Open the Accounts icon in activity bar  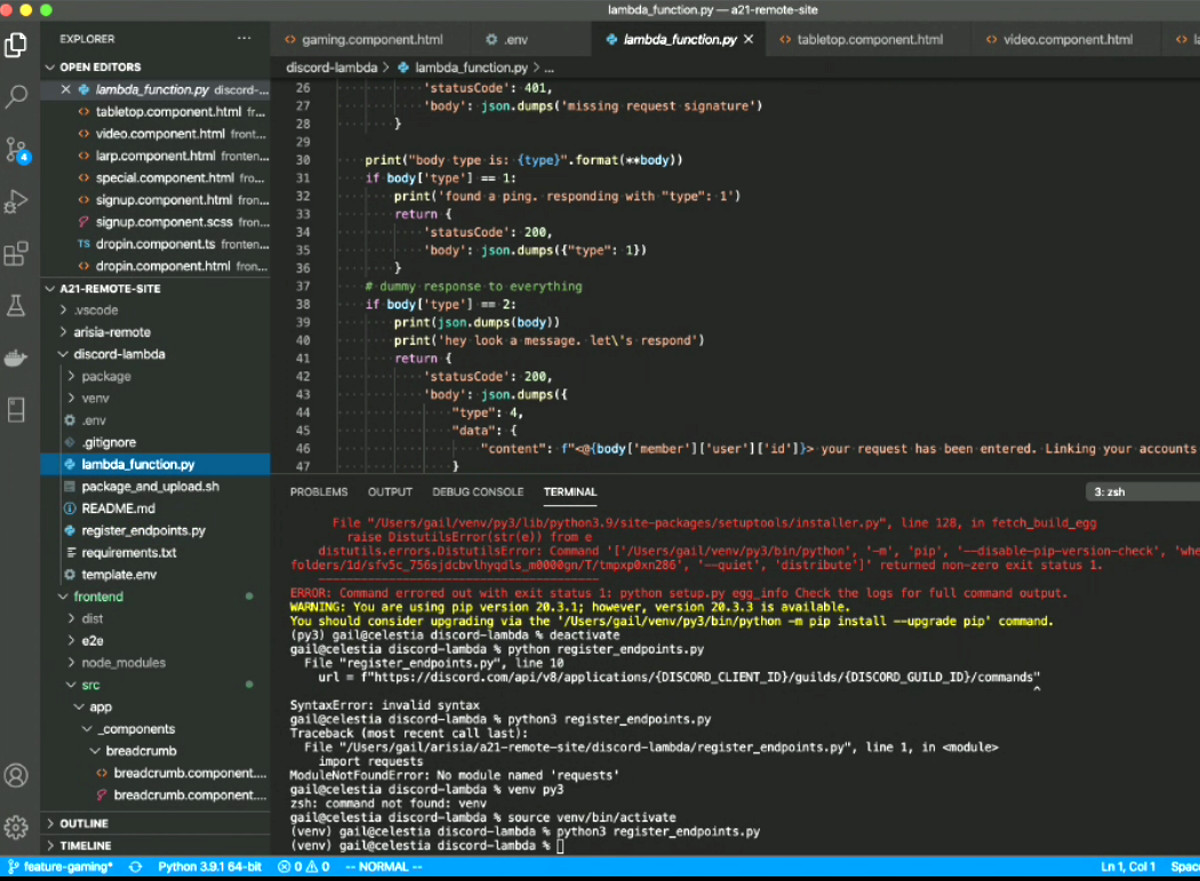coord(16,775)
